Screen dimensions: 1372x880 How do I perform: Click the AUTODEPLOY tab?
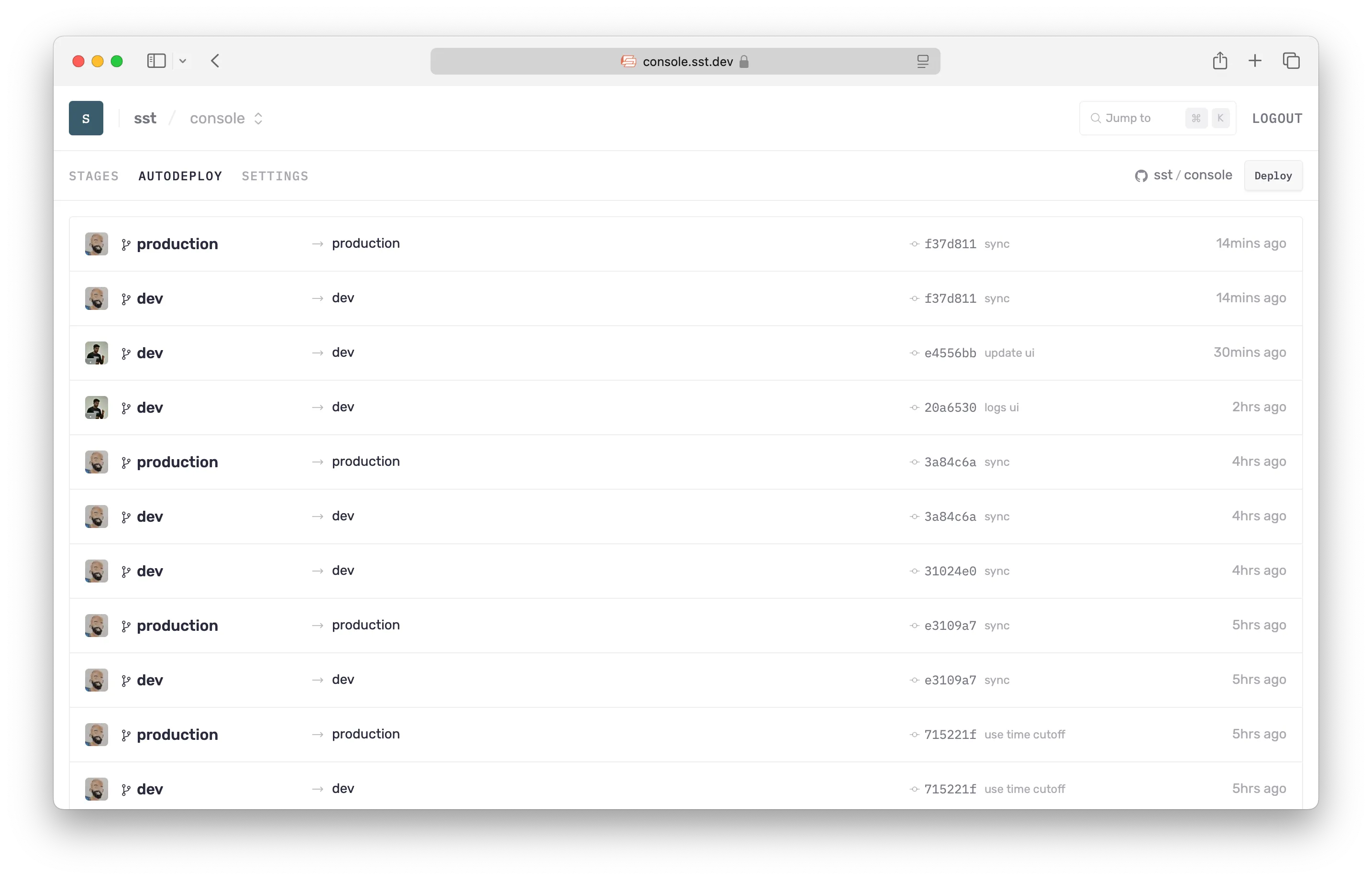pyautogui.click(x=180, y=175)
